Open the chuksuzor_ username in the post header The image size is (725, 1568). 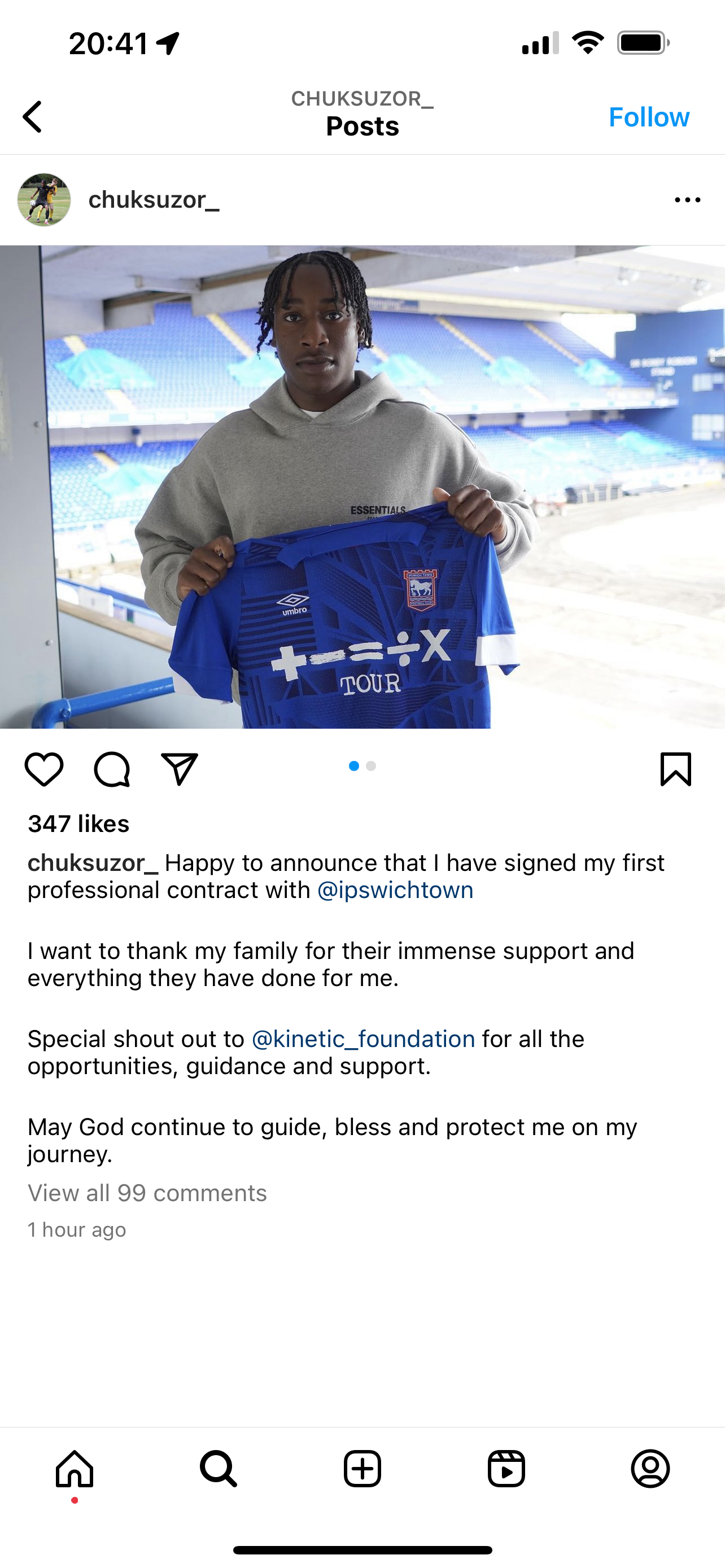coord(154,200)
